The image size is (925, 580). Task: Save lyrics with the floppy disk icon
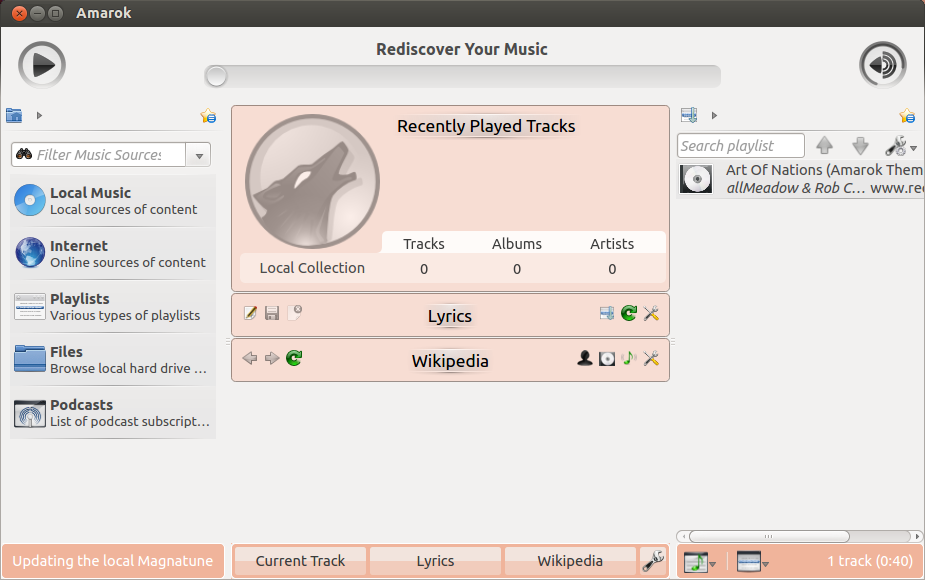point(272,313)
